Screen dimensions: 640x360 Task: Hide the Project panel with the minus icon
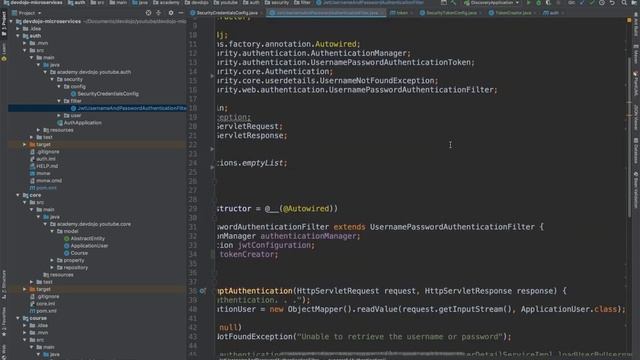pyautogui.click(x=181, y=13)
